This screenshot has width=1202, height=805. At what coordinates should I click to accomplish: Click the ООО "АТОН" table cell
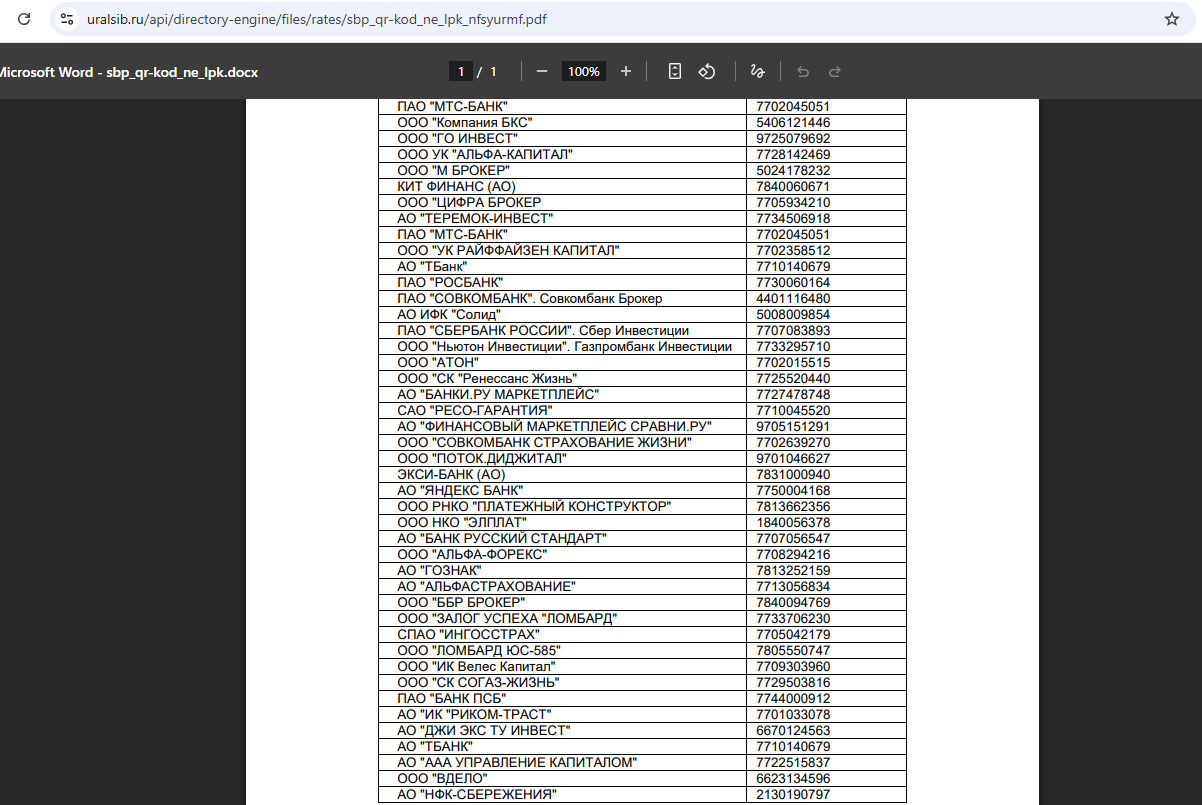coord(438,363)
